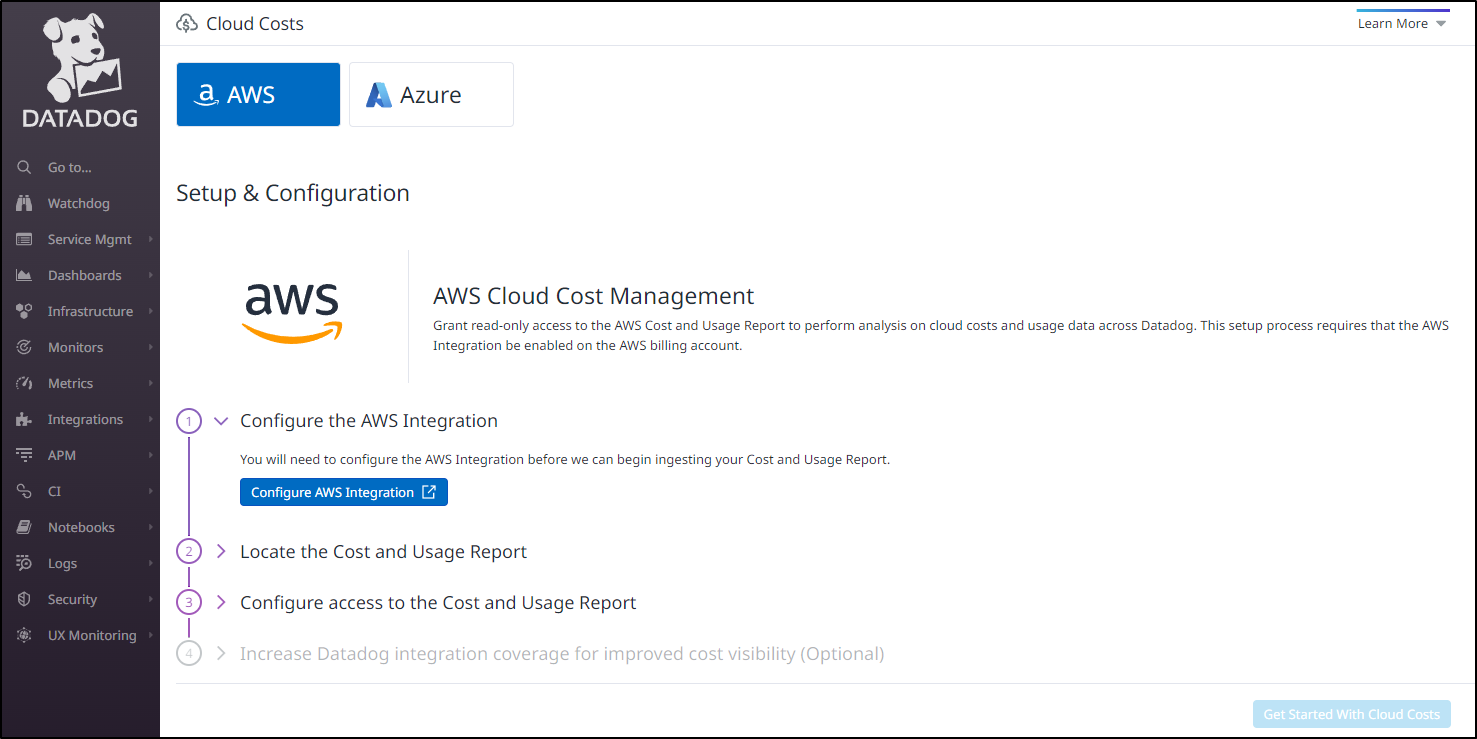Expand Configure access to Cost and Usage Report

pos(221,602)
